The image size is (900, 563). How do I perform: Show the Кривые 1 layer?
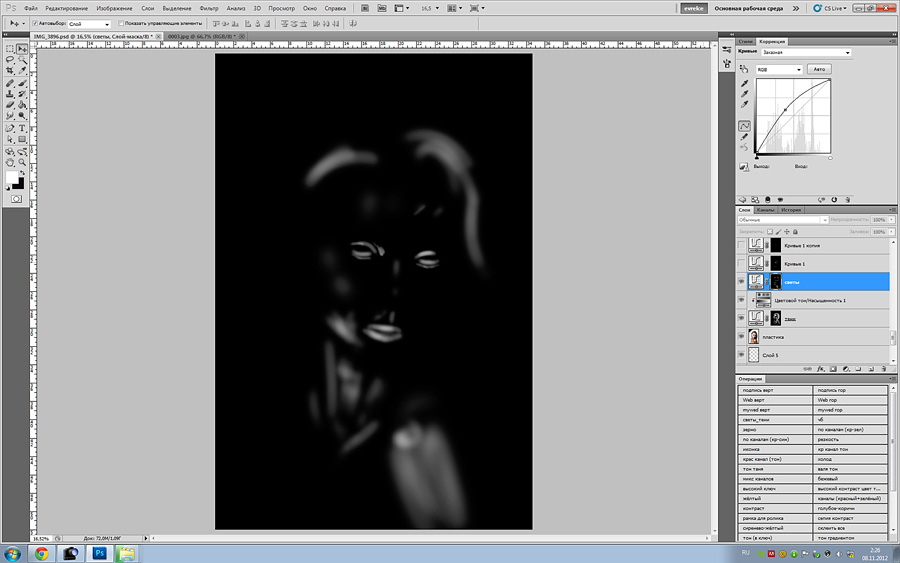point(741,263)
